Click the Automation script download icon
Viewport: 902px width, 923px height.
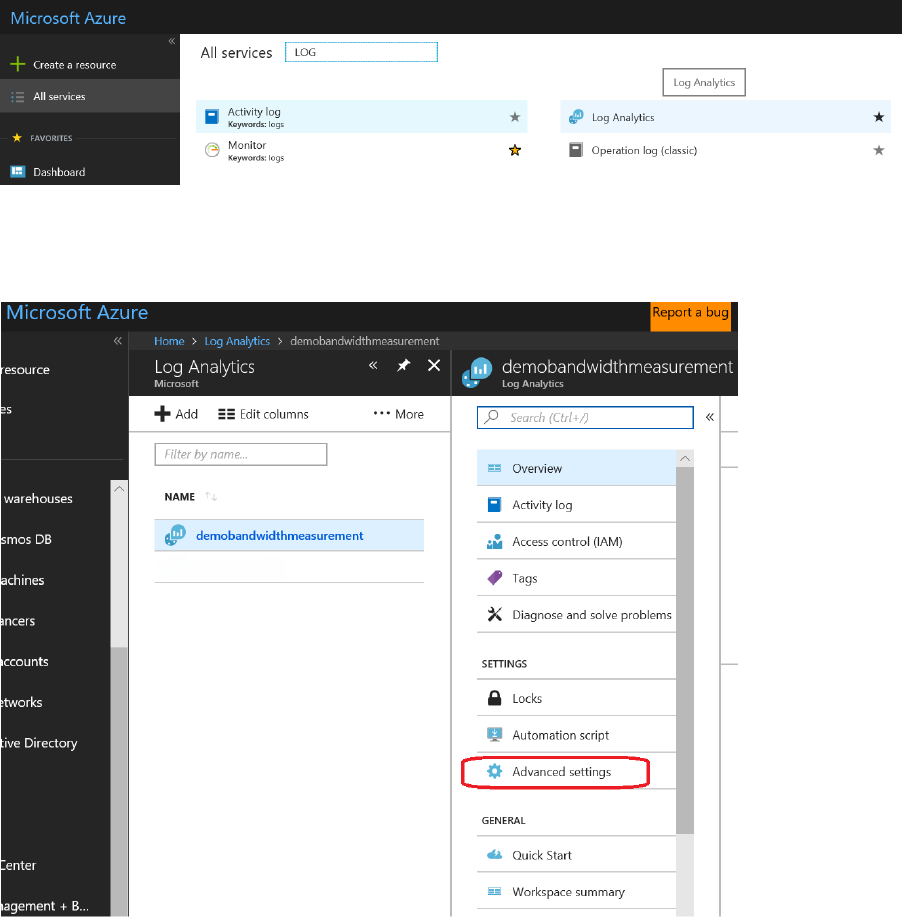pyautogui.click(x=495, y=734)
